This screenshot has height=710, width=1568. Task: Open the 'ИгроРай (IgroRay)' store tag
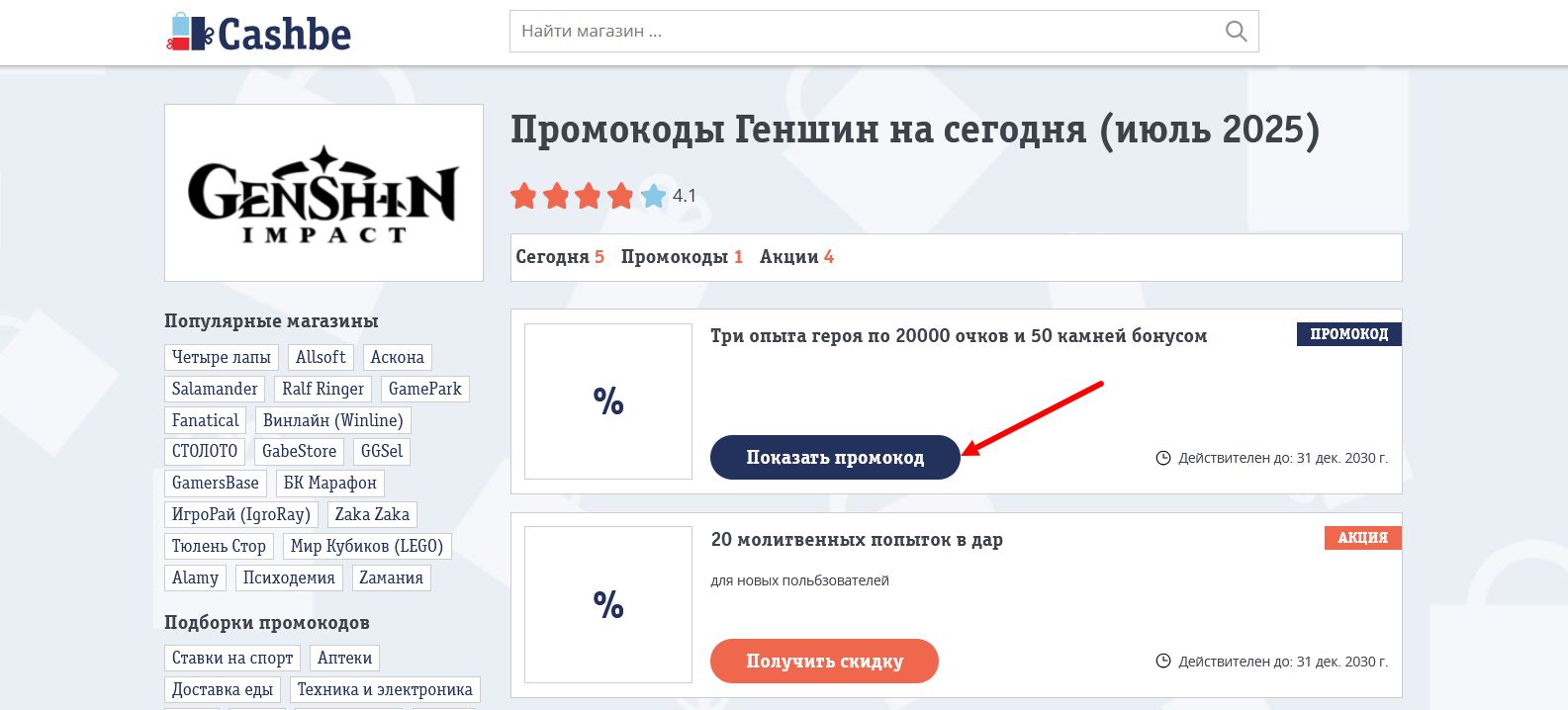pos(241,514)
